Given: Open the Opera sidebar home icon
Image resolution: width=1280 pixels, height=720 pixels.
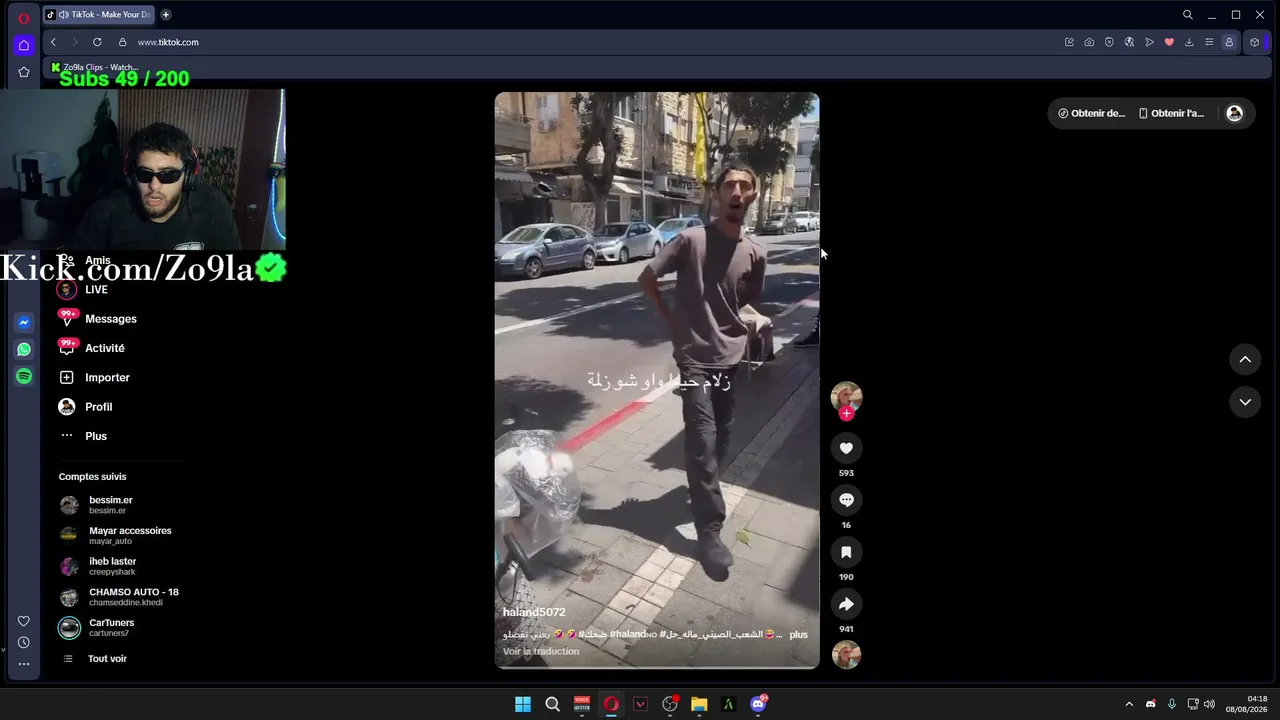Looking at the screenshot, I should click(24, 45).
